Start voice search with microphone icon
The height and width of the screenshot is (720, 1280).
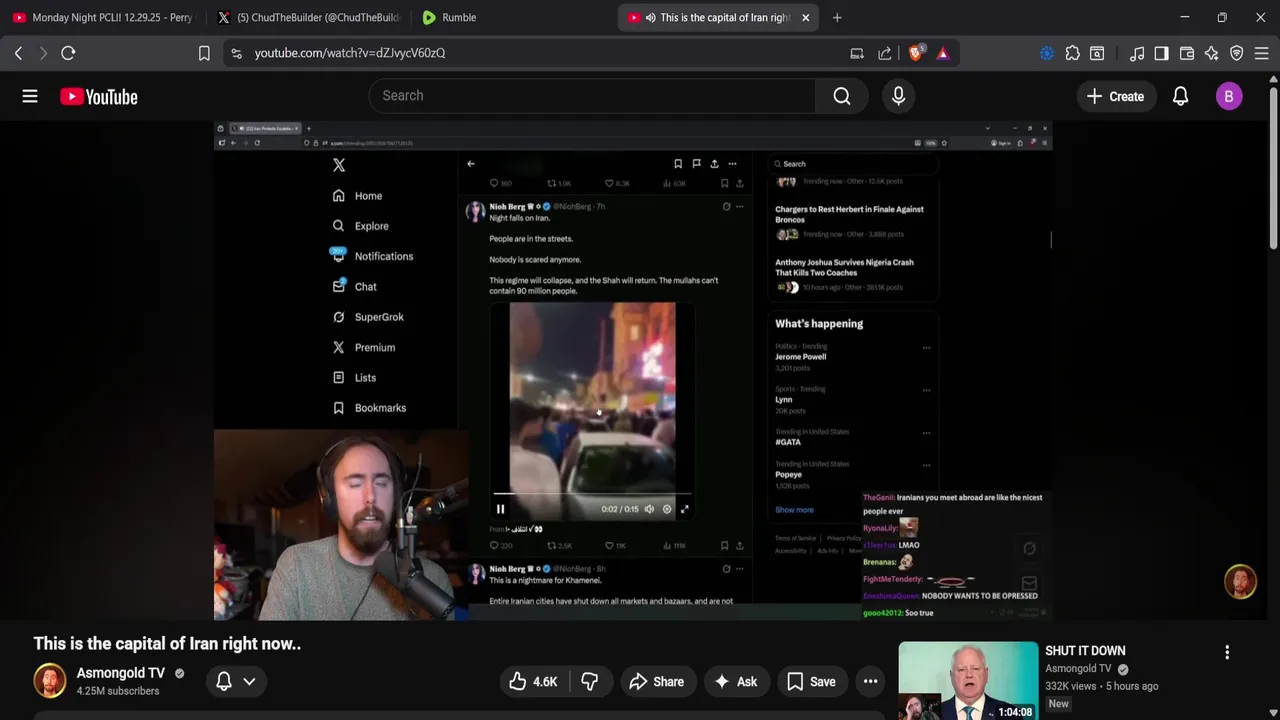point(898,96)
